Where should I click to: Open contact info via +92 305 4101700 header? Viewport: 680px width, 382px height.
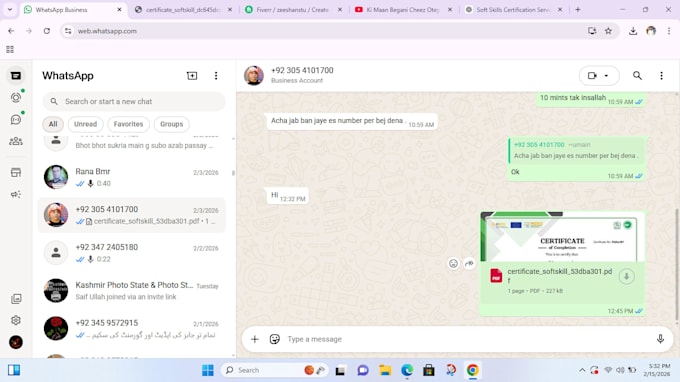tap(302, 70)
